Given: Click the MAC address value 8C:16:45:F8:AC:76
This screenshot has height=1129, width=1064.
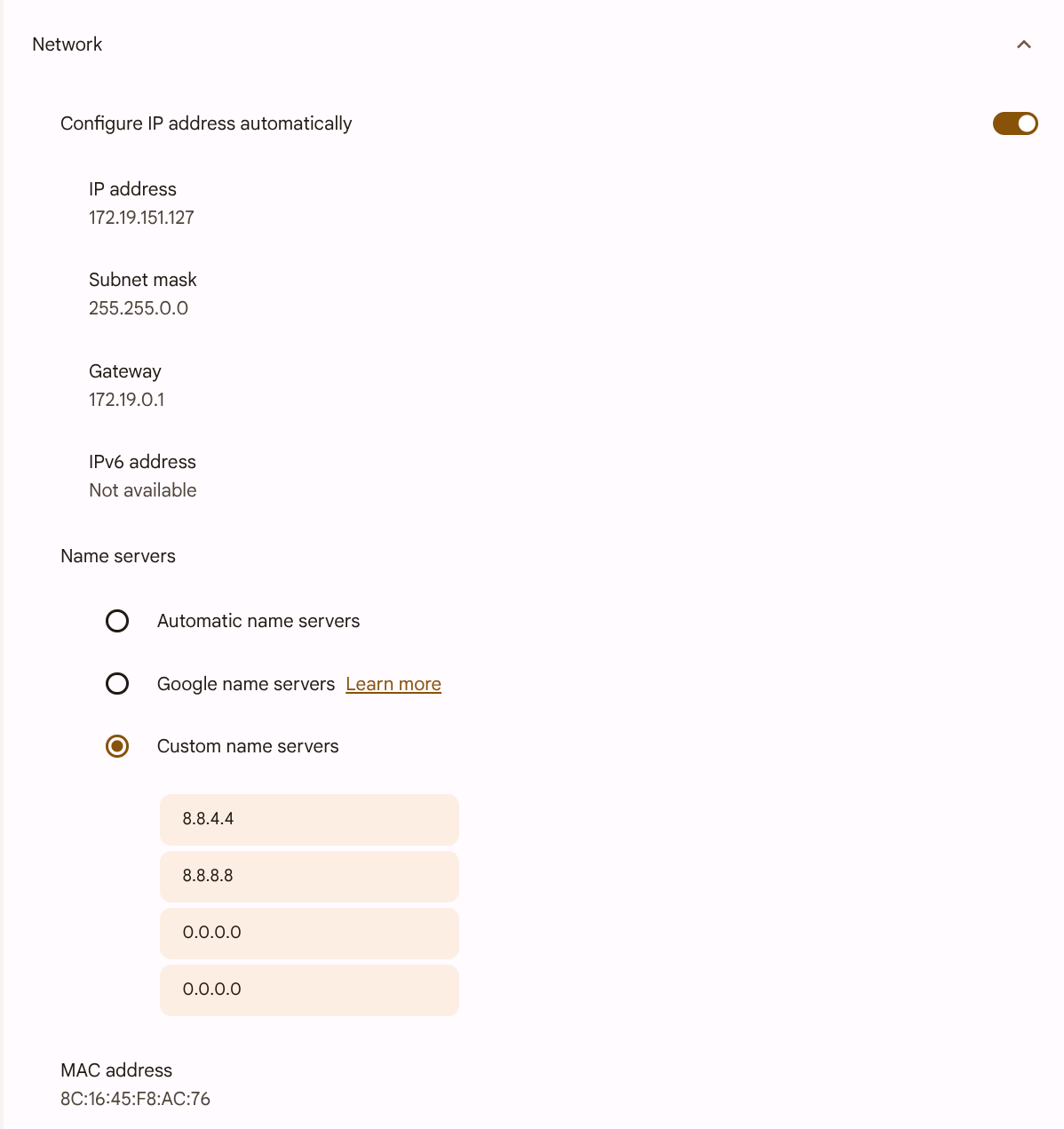Looking at the screenshot, I should click(135, 1099).
